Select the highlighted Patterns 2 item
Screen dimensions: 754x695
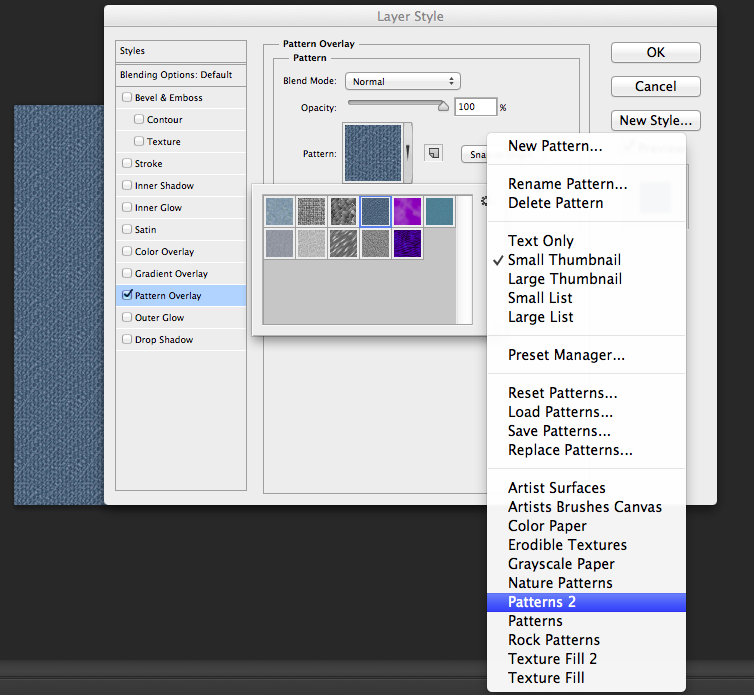coord(586,602)
